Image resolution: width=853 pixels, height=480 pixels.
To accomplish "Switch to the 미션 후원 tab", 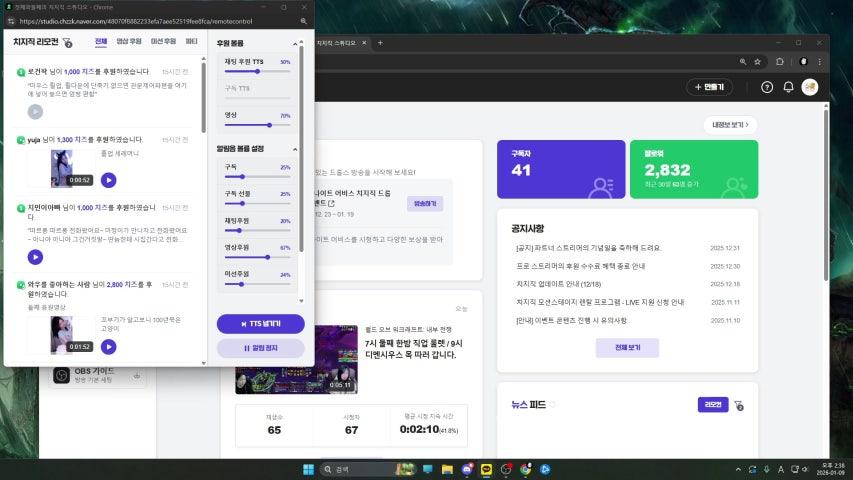I will [163, 41].
